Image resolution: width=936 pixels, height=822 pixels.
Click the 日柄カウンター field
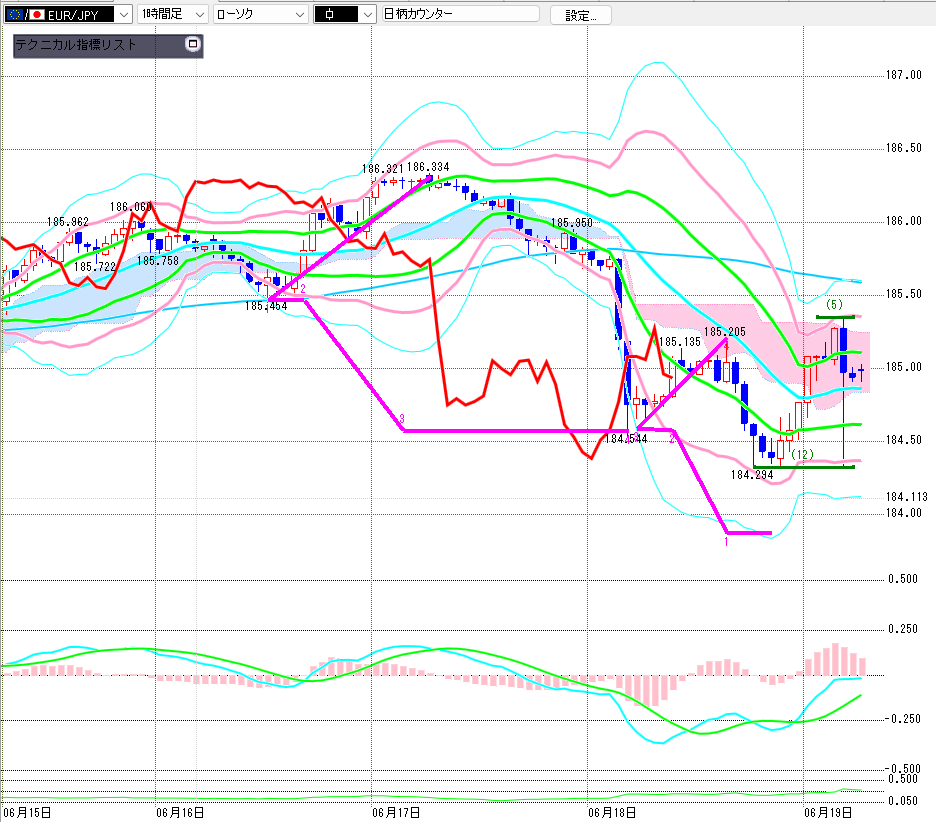(x=460, y=14)
